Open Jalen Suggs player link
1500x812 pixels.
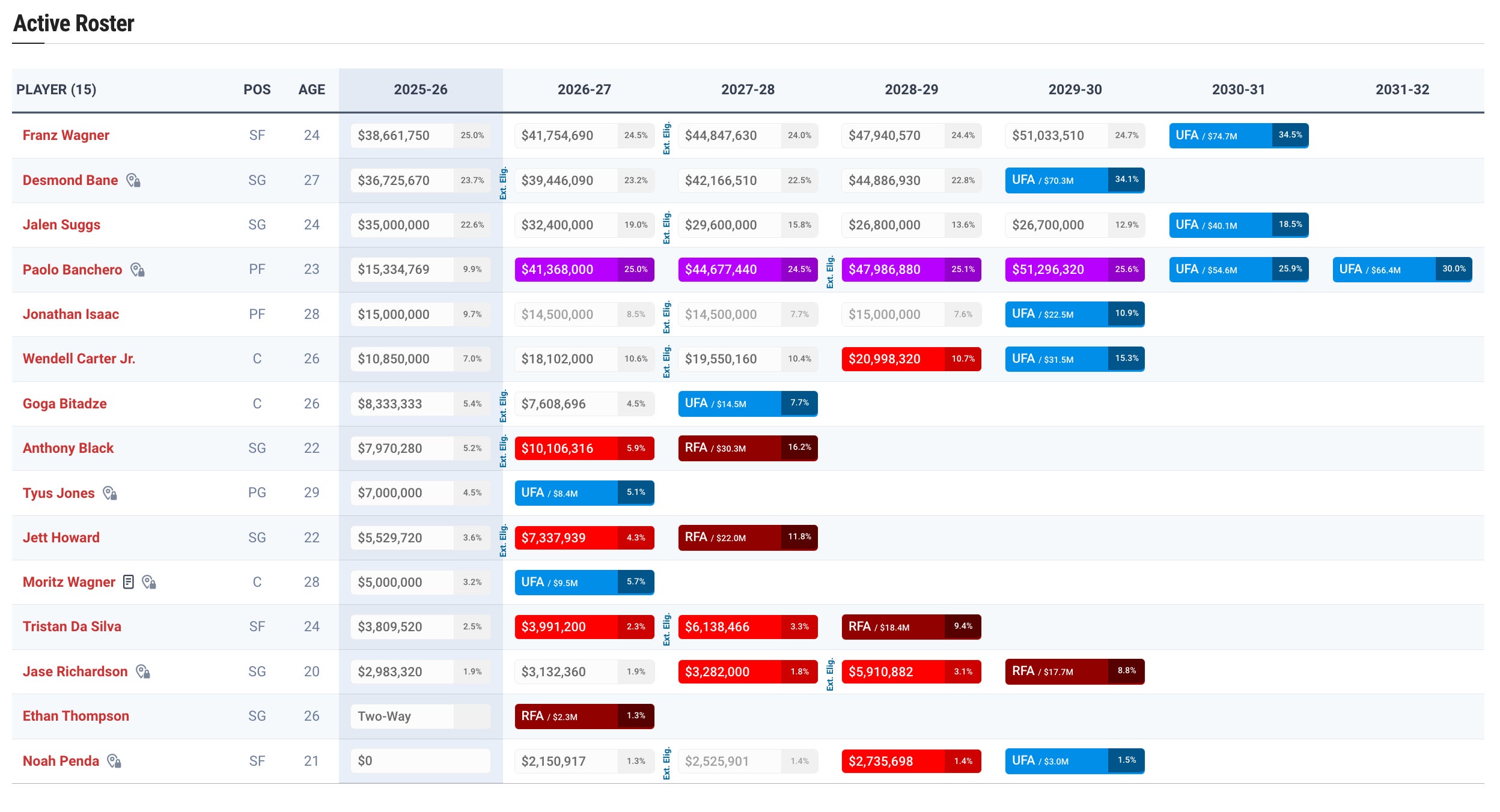tap(61, 225)
